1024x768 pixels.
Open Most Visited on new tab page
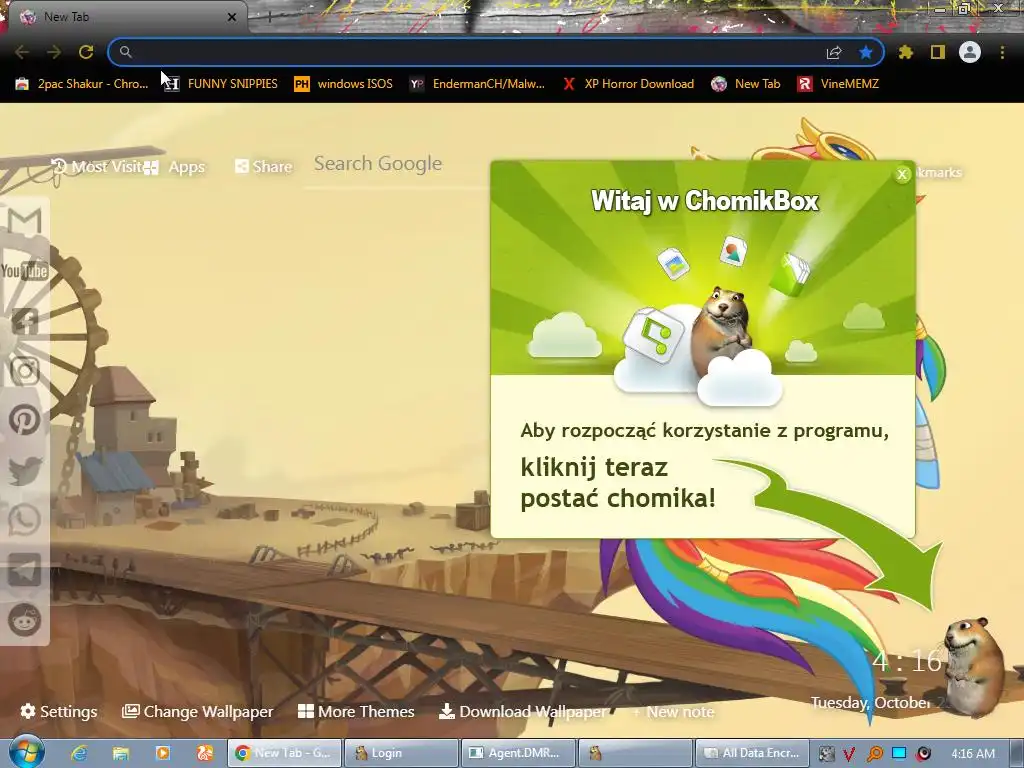(97, 167)
